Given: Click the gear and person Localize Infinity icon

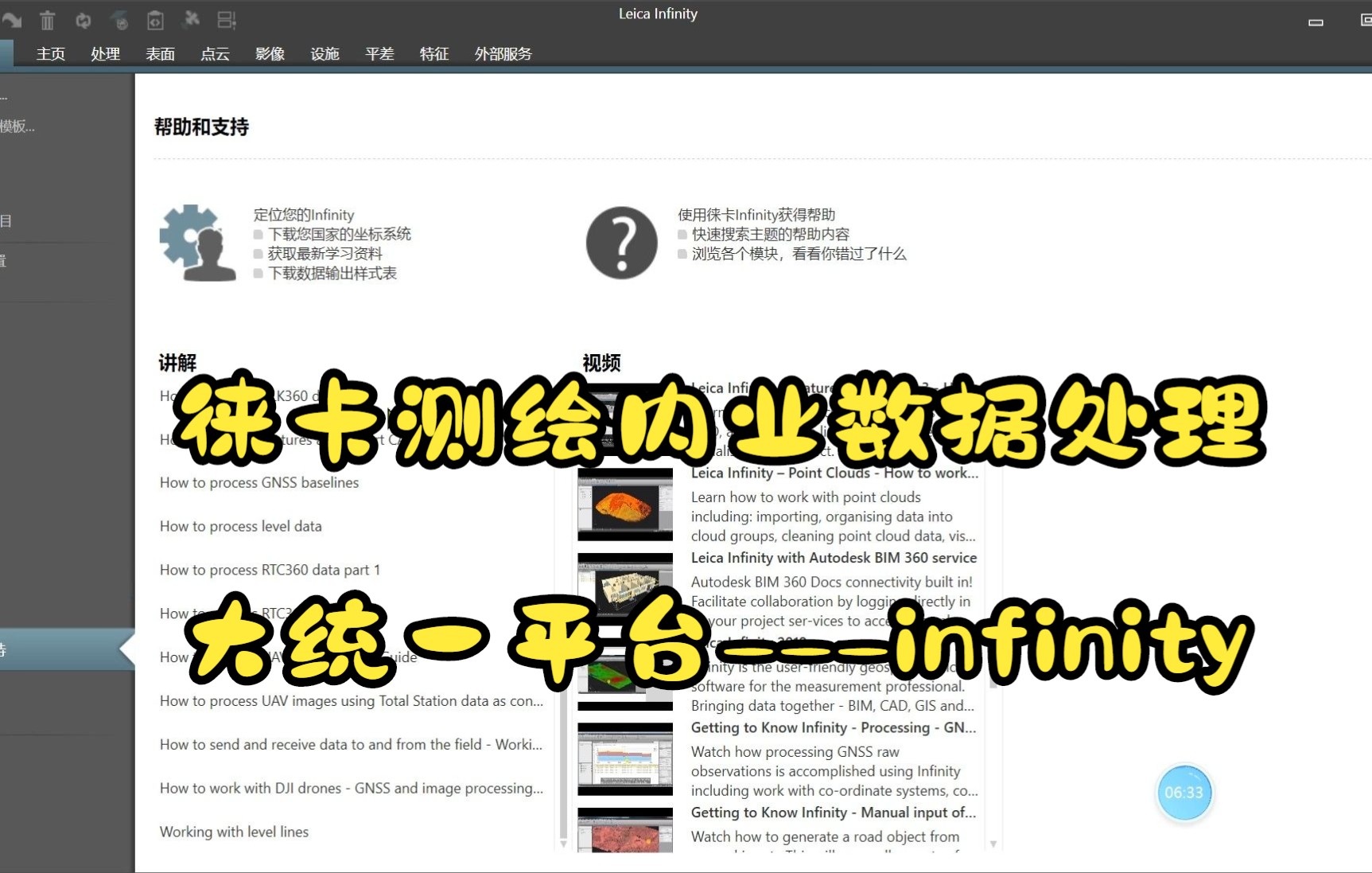Looking at the screenshot, I should (x=197, y=243).
